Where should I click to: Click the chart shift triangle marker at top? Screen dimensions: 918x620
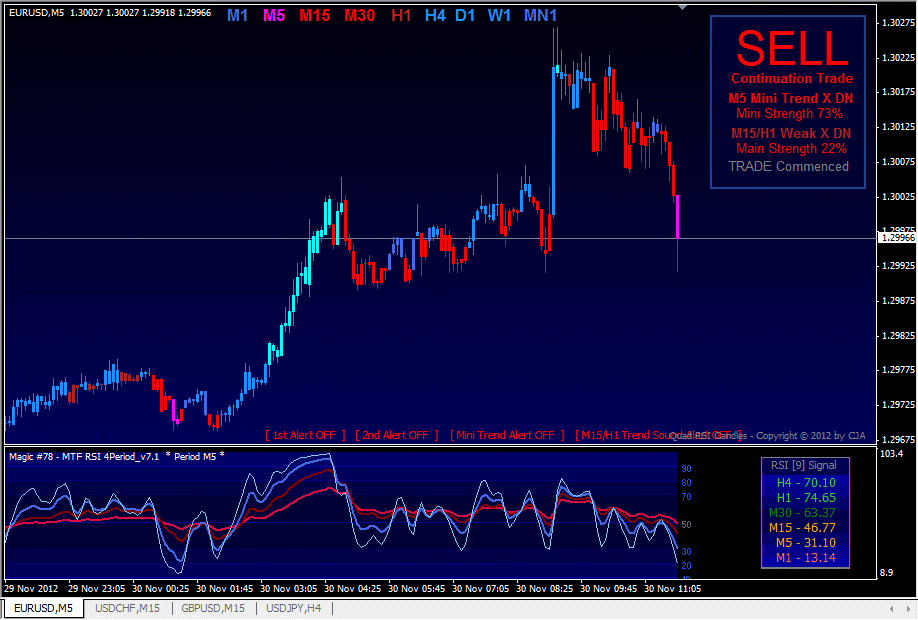pyautogui.click(x=682, y=7)
